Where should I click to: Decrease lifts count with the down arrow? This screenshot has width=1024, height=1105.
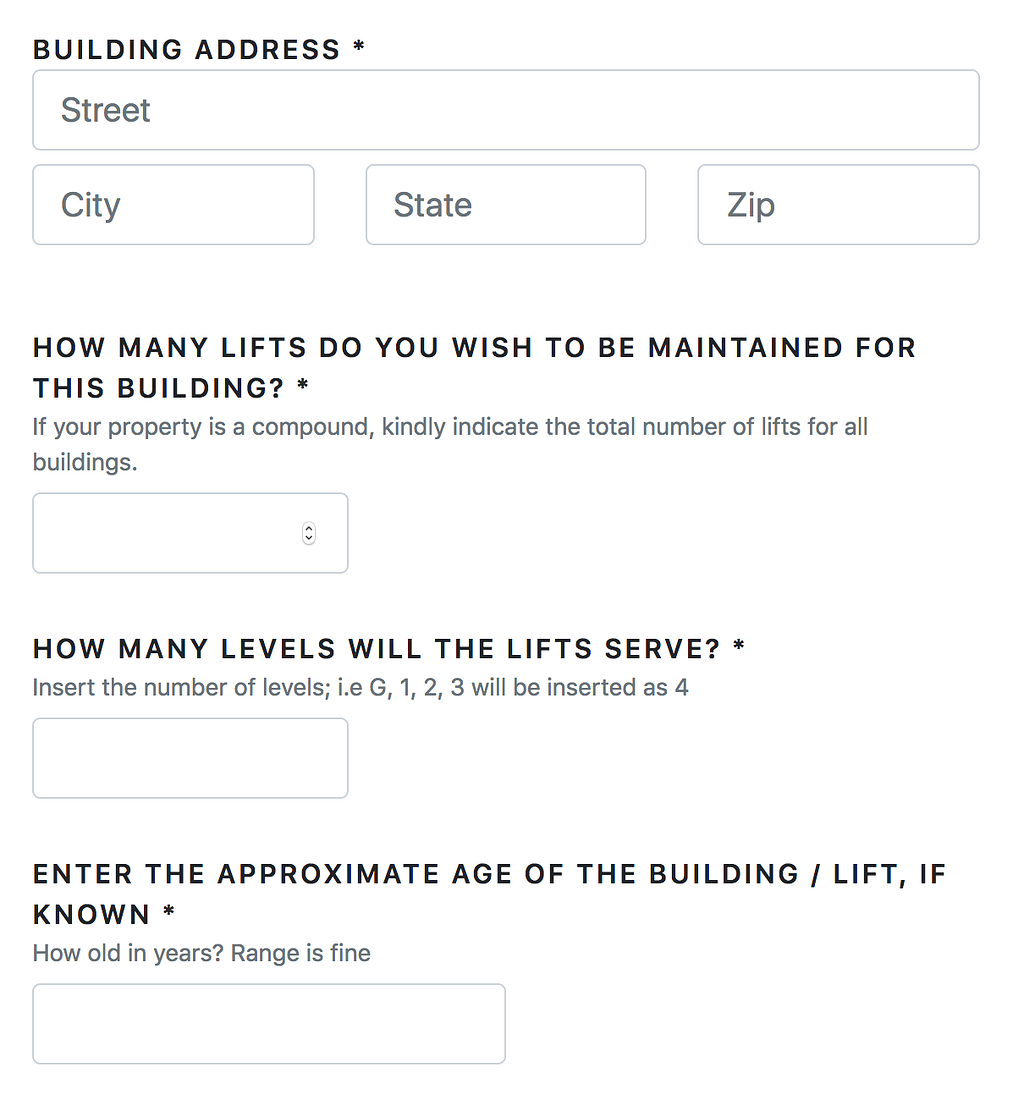point(309,539)
